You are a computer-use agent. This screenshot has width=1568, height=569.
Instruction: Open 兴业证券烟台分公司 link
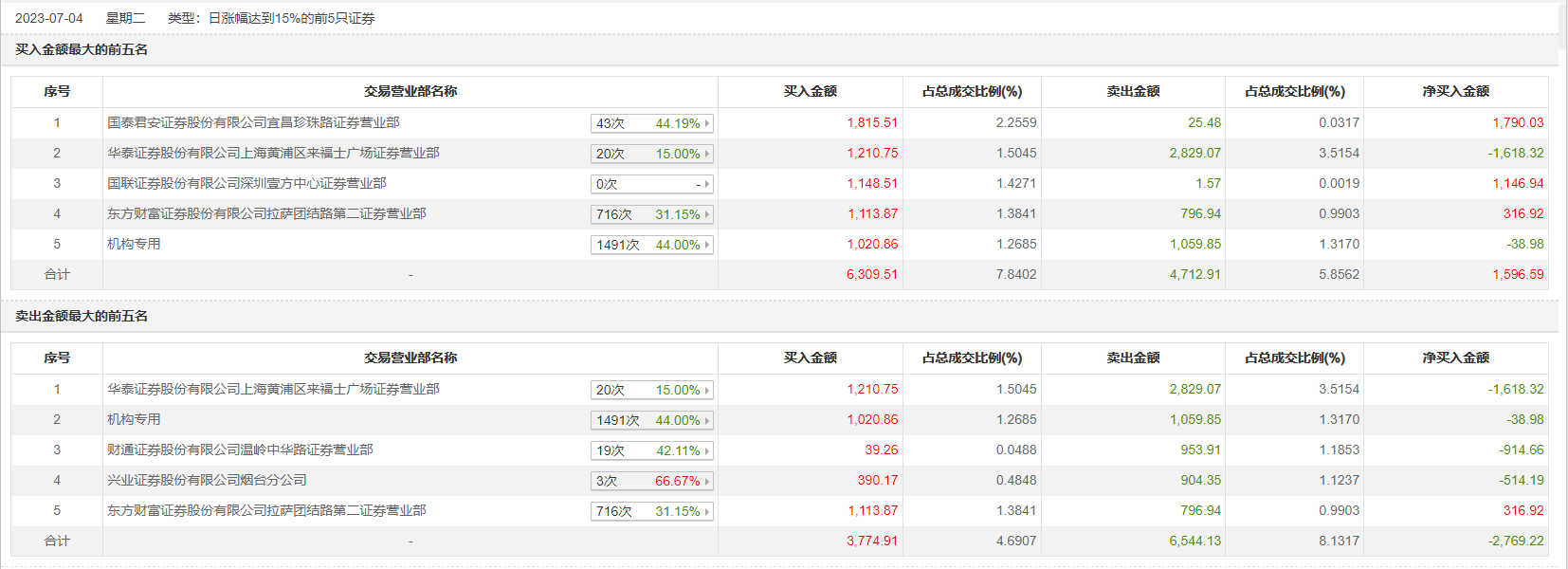[207, 480]
